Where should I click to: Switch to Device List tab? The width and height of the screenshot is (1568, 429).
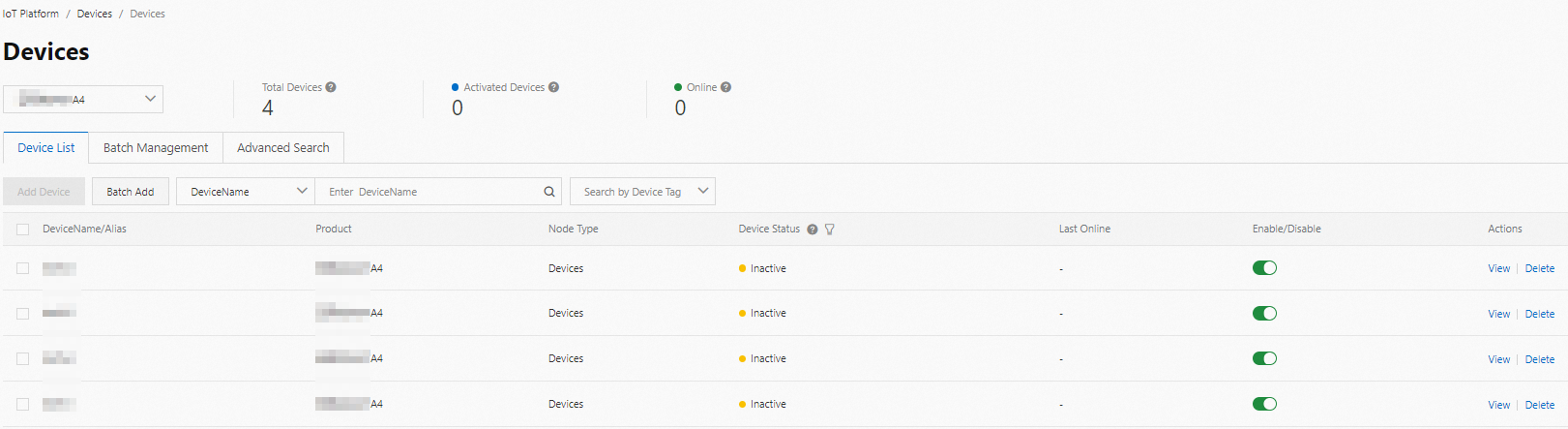46,147
